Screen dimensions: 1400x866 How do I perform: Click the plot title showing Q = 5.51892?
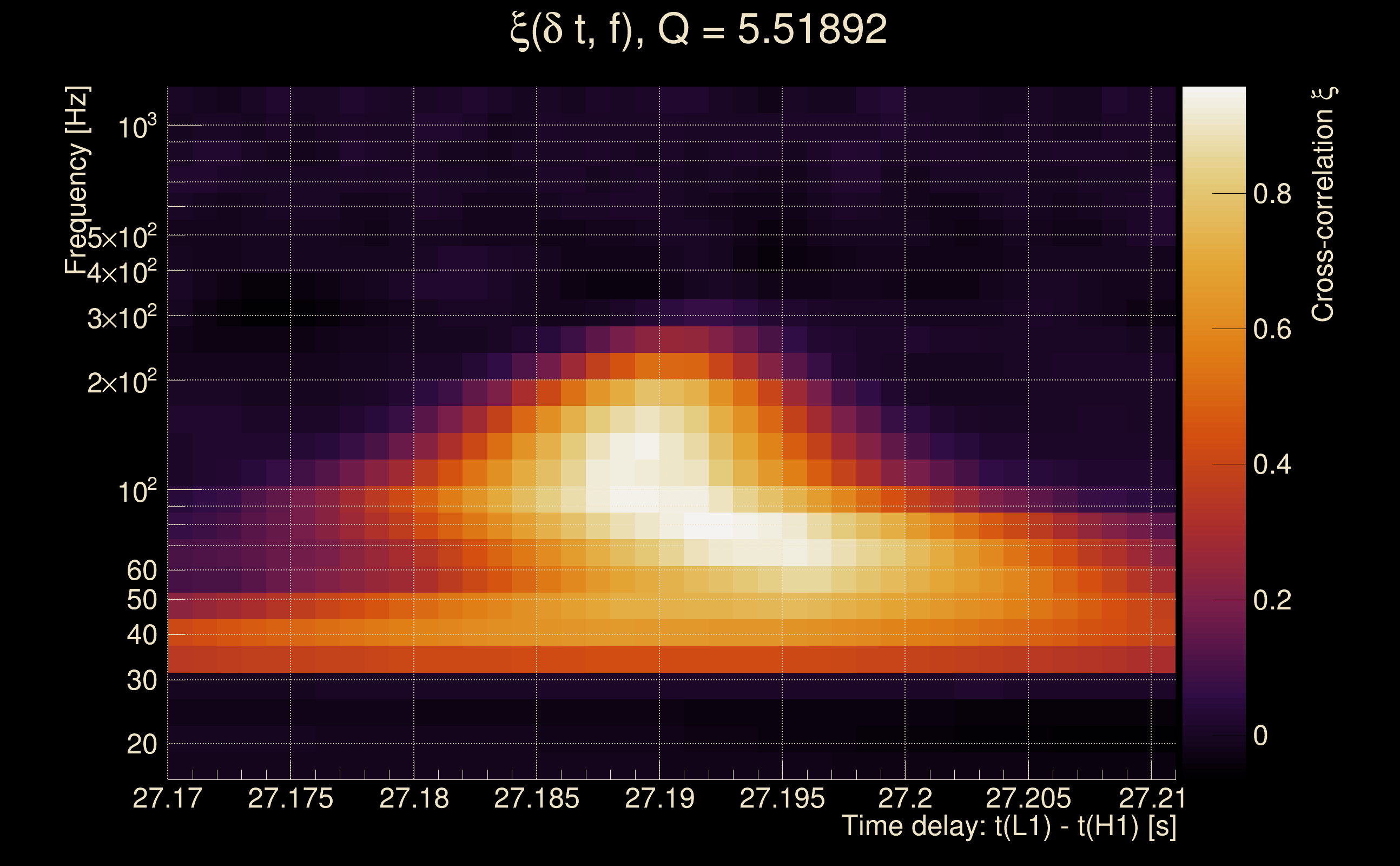point(698,30)
